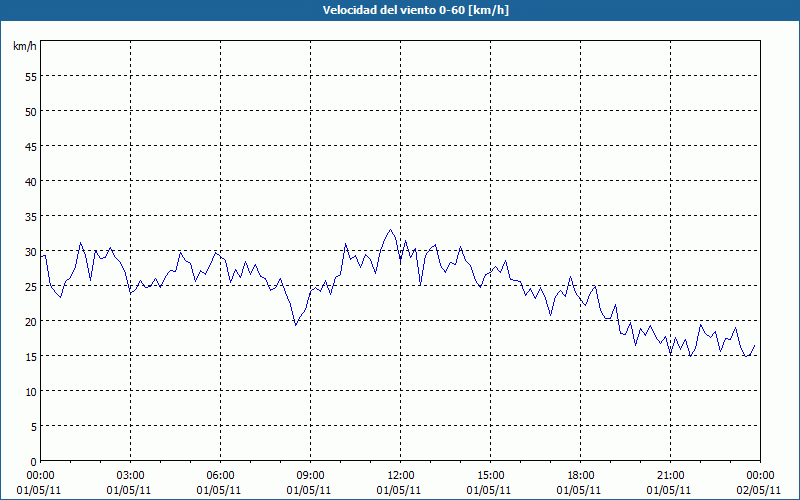Click the y-axis value label "55"
The height and width of the screenshot is (500, 800).
(31, 77)
